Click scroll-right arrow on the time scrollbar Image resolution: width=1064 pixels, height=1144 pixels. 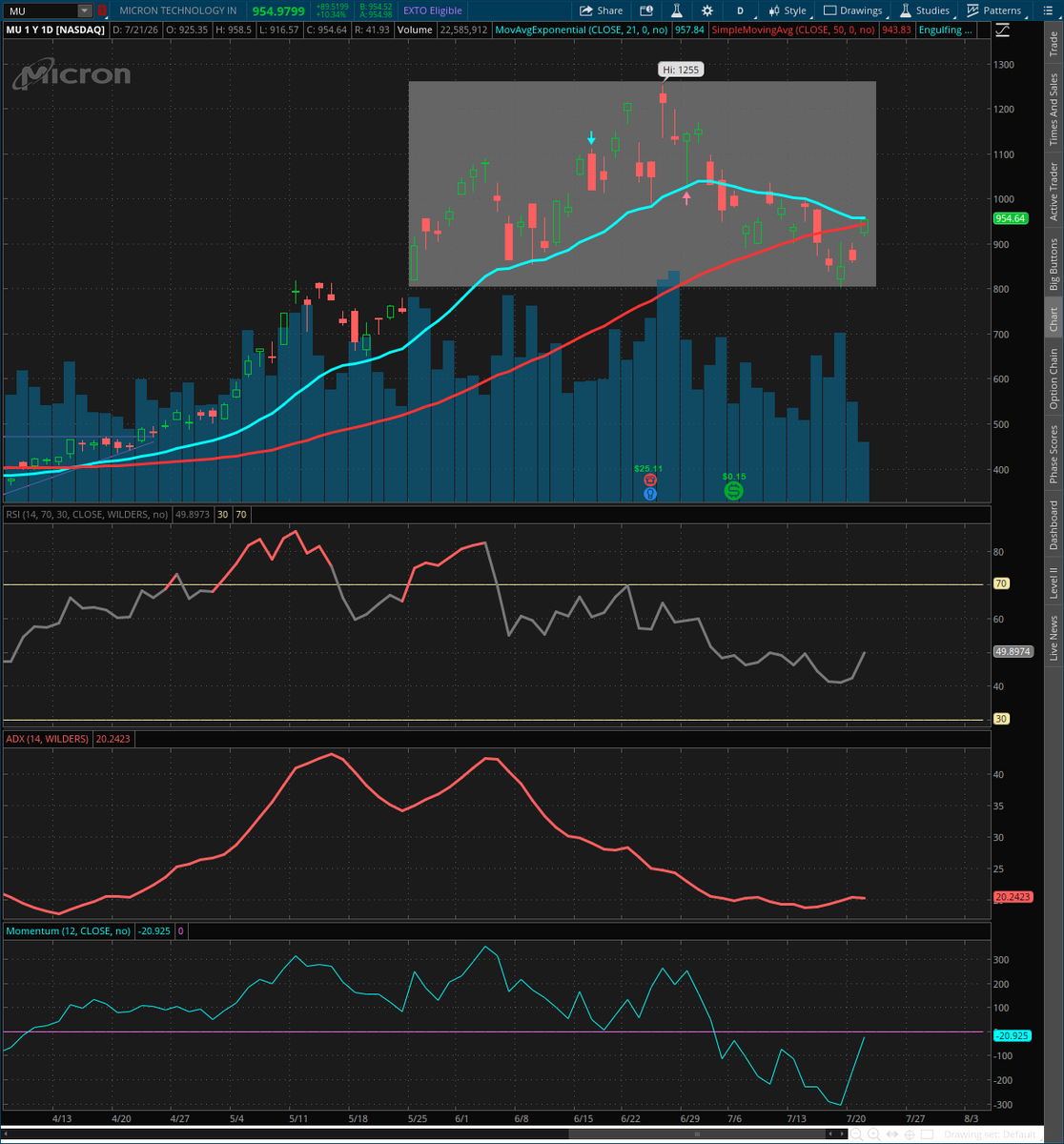click(842, 1134)
